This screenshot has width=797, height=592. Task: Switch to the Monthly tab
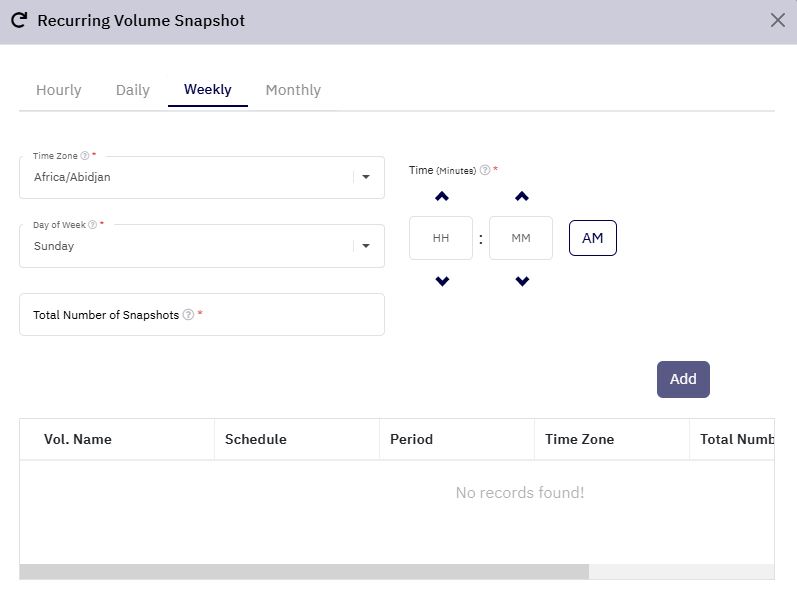pyautogui.click(x=293, y=90)
